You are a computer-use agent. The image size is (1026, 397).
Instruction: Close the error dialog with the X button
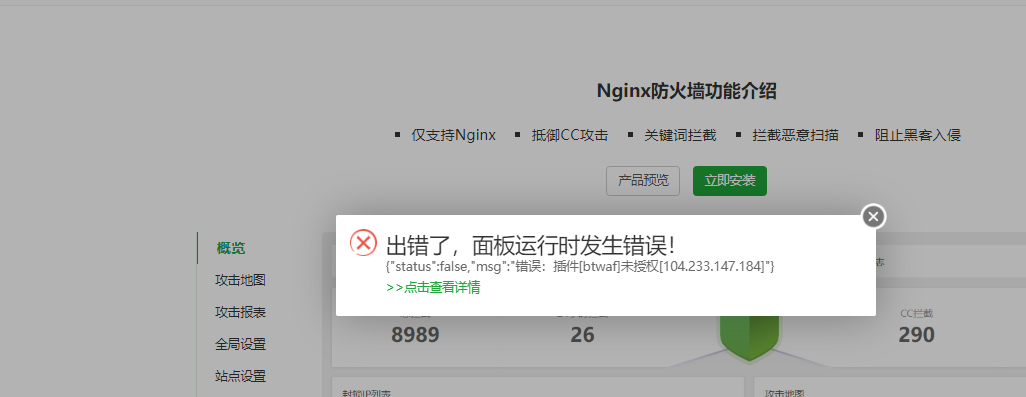click(x=874, y=216)
